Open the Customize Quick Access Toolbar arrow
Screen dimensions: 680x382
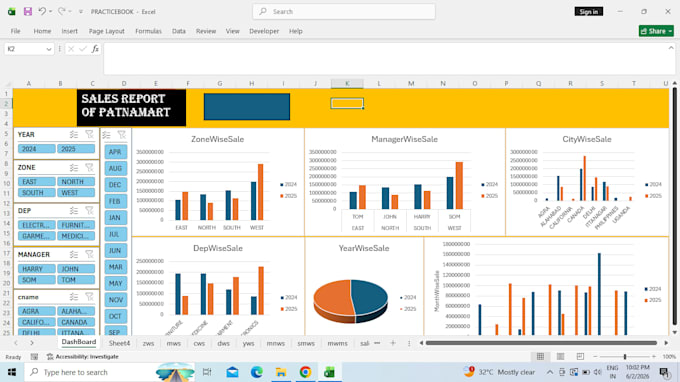[81, 12]
